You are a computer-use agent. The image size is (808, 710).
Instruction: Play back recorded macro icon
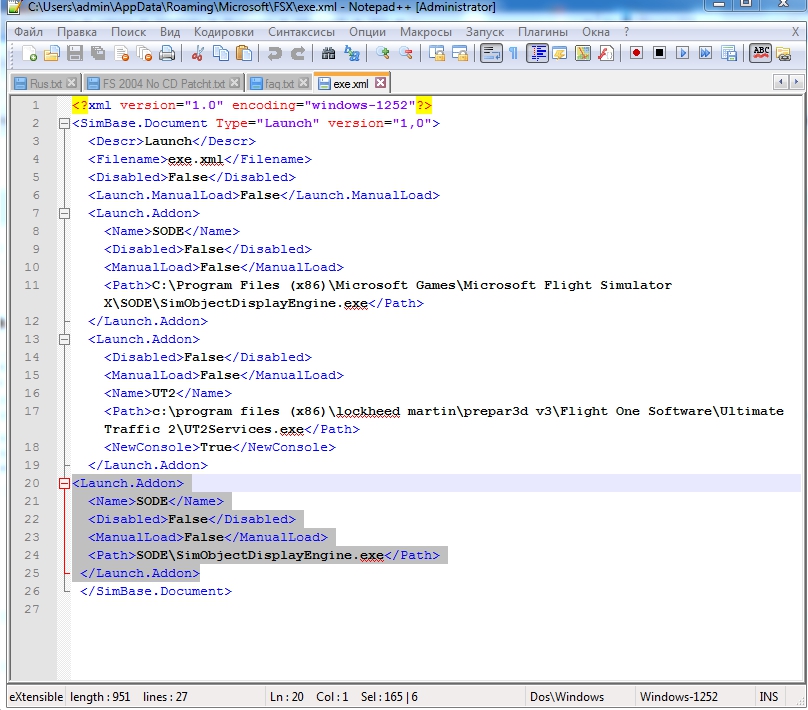coord(683,53)
